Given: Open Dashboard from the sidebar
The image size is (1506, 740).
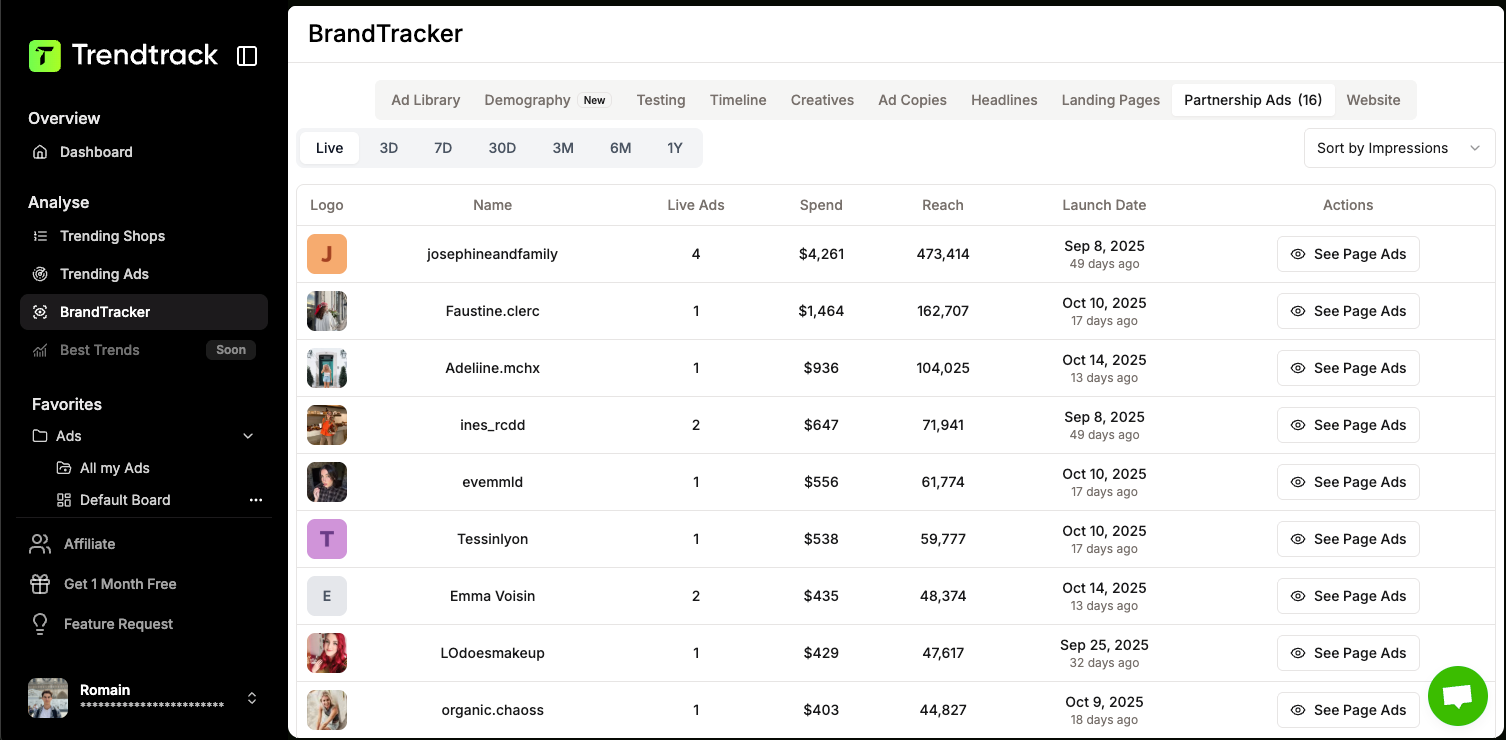Looking at the screenshot, I should tap(96, 152).
